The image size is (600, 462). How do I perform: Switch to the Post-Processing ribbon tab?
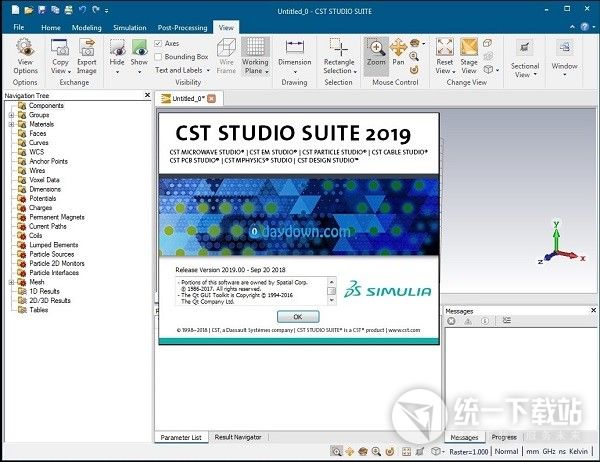click(x=183, y=28)
